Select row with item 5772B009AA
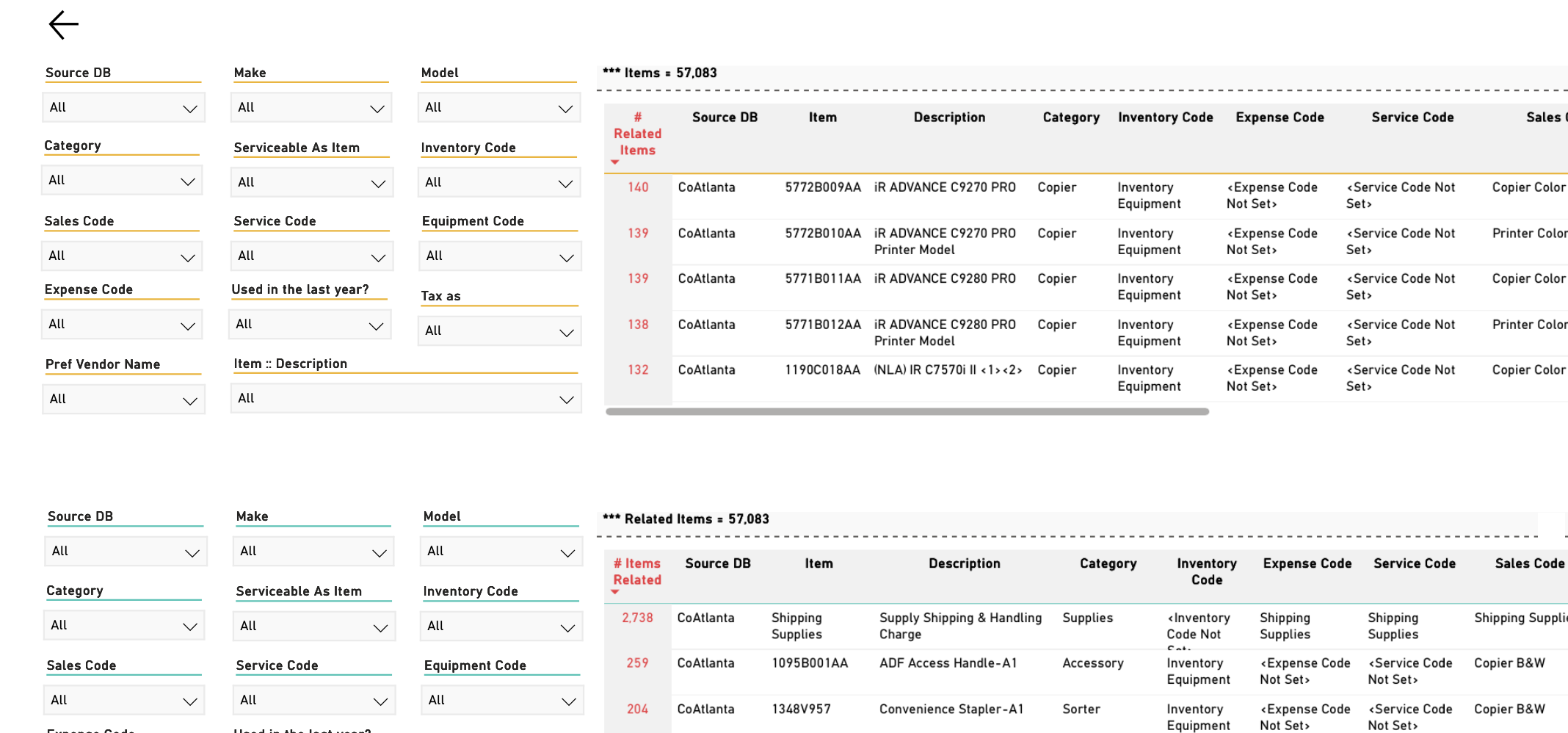Image resolution: width=1568 pixels, height=733 pixels. pyautogui.click(x=1086, y=196)
